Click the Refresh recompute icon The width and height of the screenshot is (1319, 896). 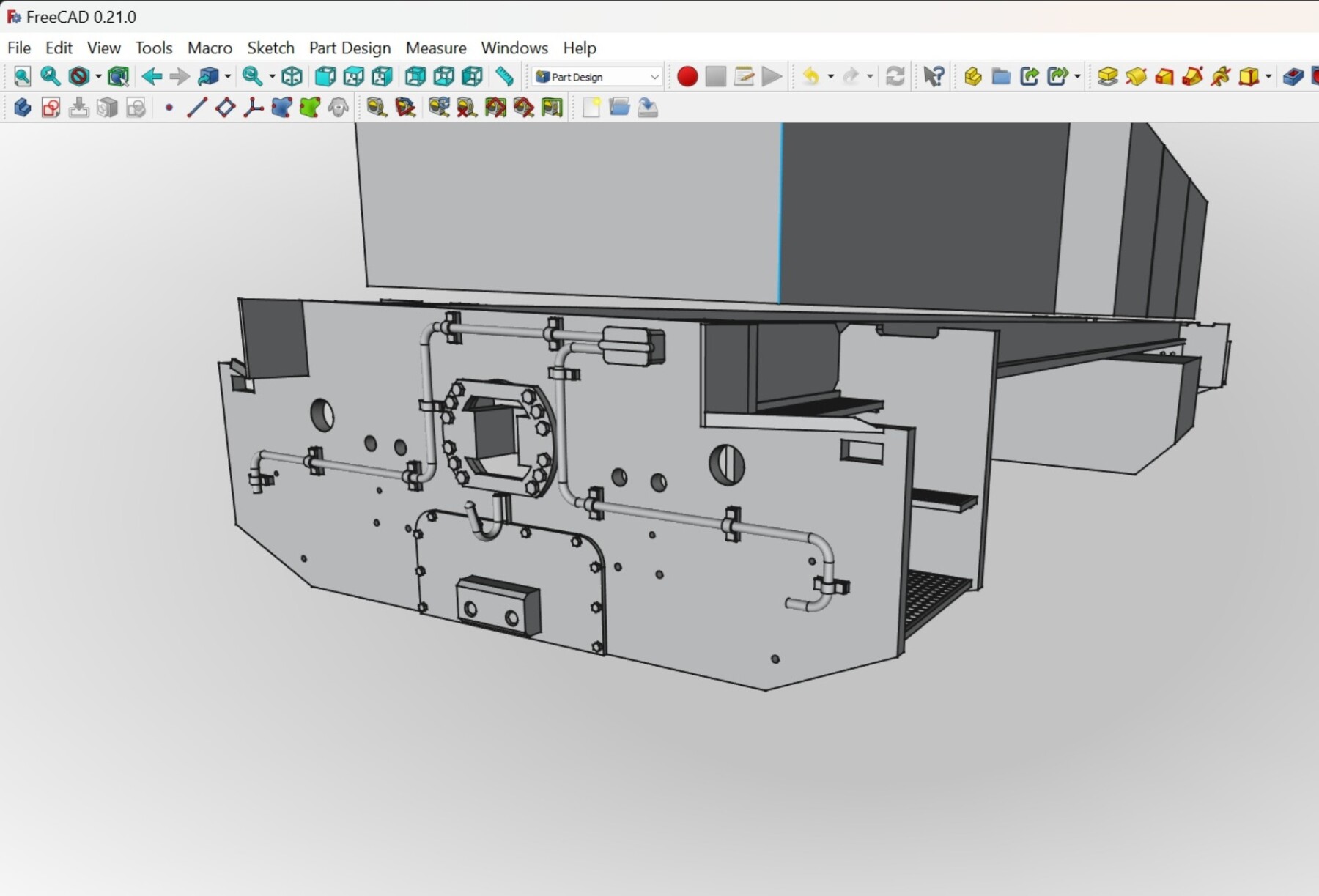pyautogui.click(x=895, y=76)
